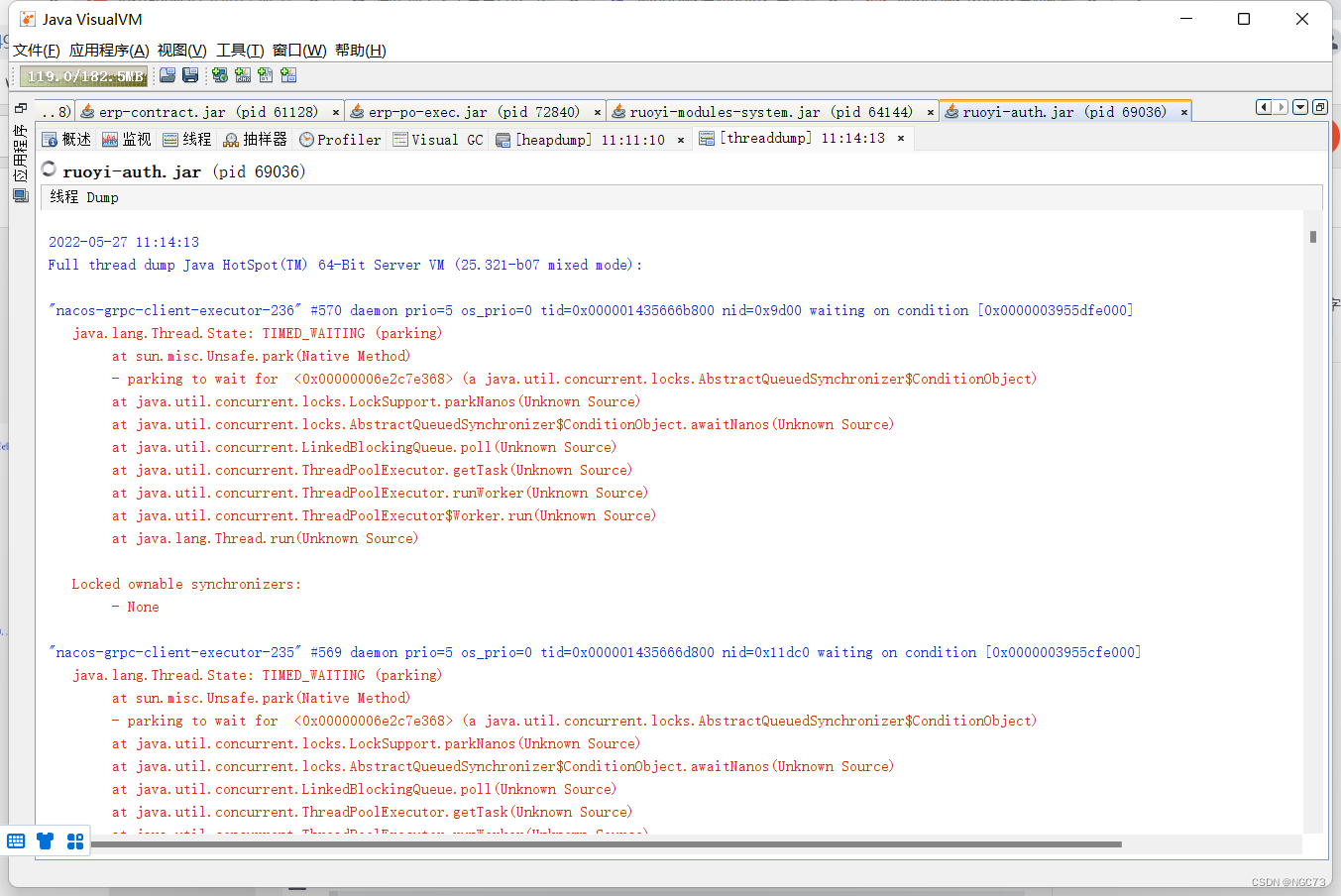Viewport: 1341px width, 896px height.
Task: Open the 帮助(H) menu
Action: (x=361, y=51)
